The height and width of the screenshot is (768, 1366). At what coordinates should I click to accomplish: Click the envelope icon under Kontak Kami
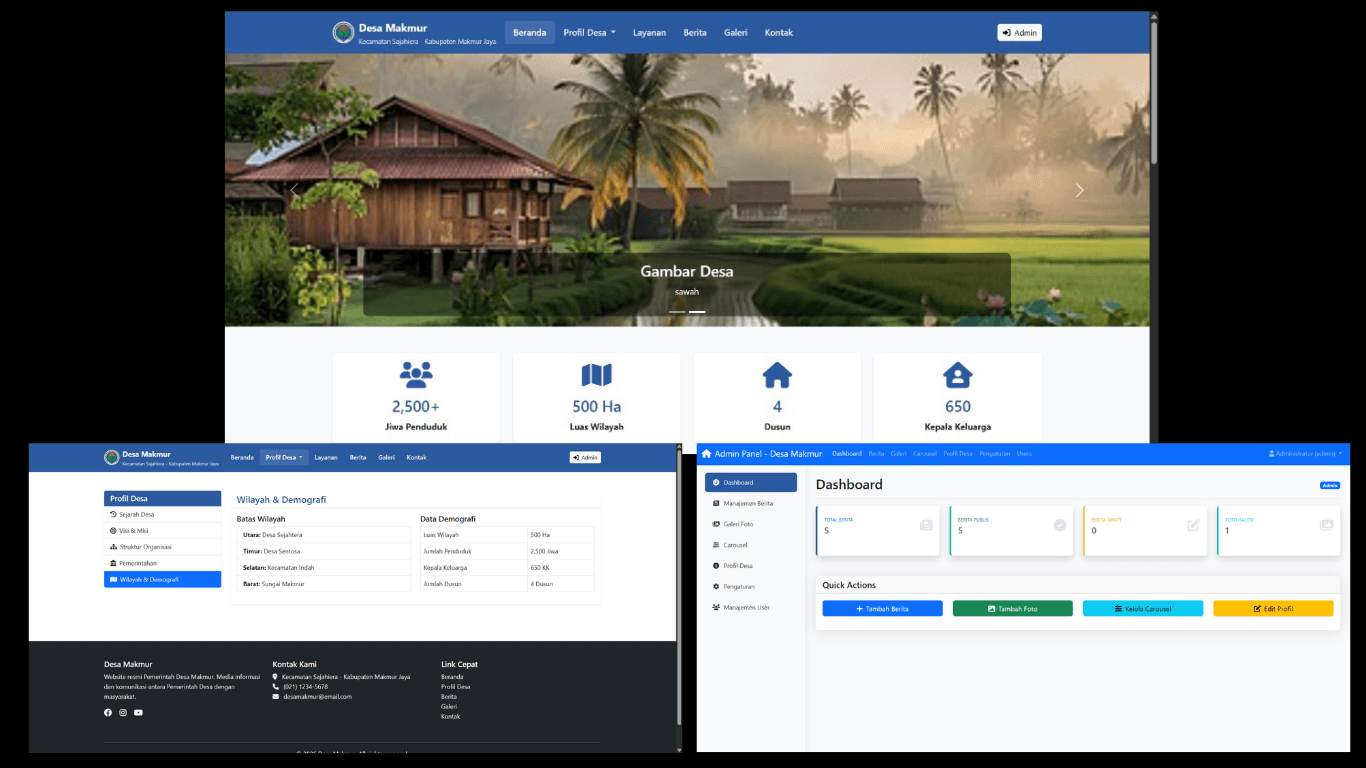(x=276, y=697)
